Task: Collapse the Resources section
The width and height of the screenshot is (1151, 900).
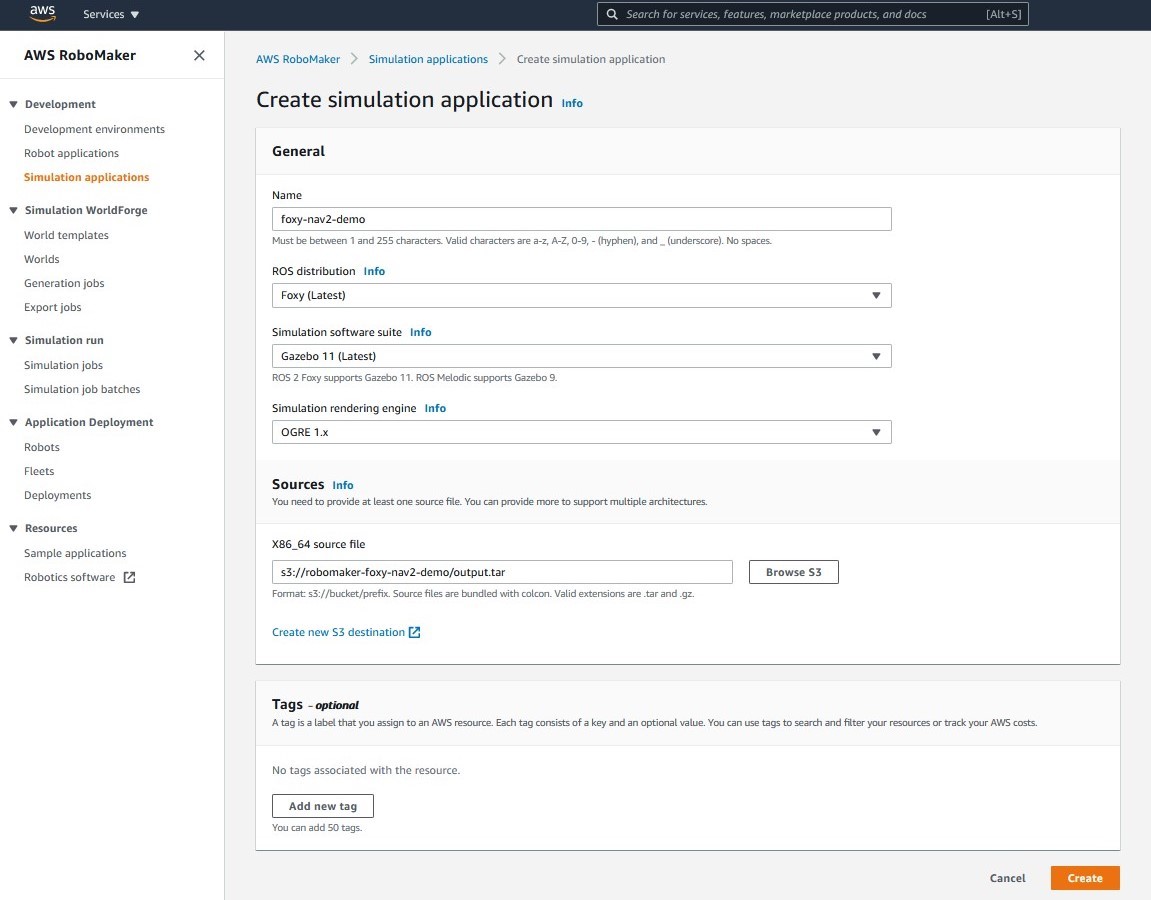Action: (x=13, y=528)
